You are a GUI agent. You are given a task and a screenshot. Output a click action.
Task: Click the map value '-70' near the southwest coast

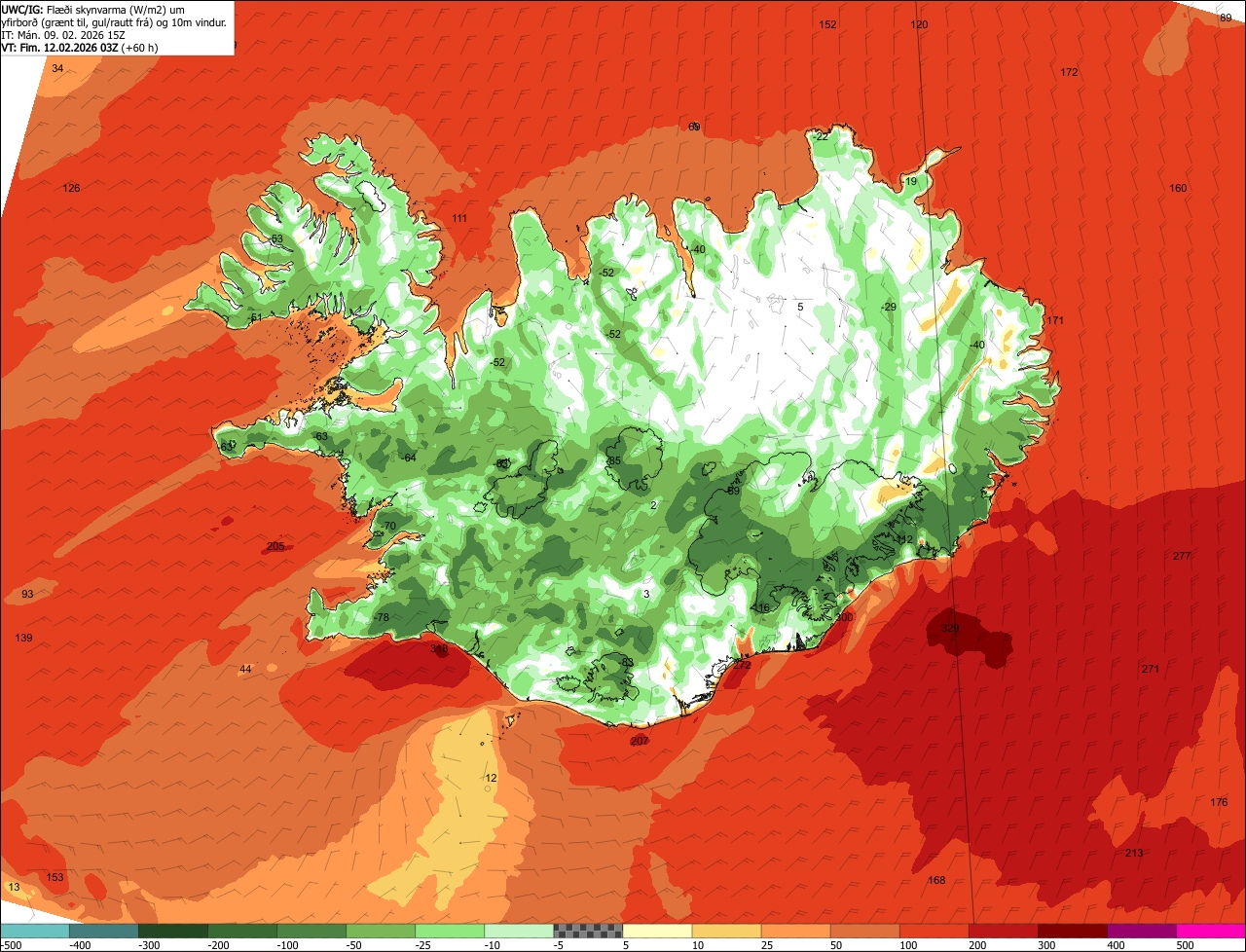(x=388, y=526)
